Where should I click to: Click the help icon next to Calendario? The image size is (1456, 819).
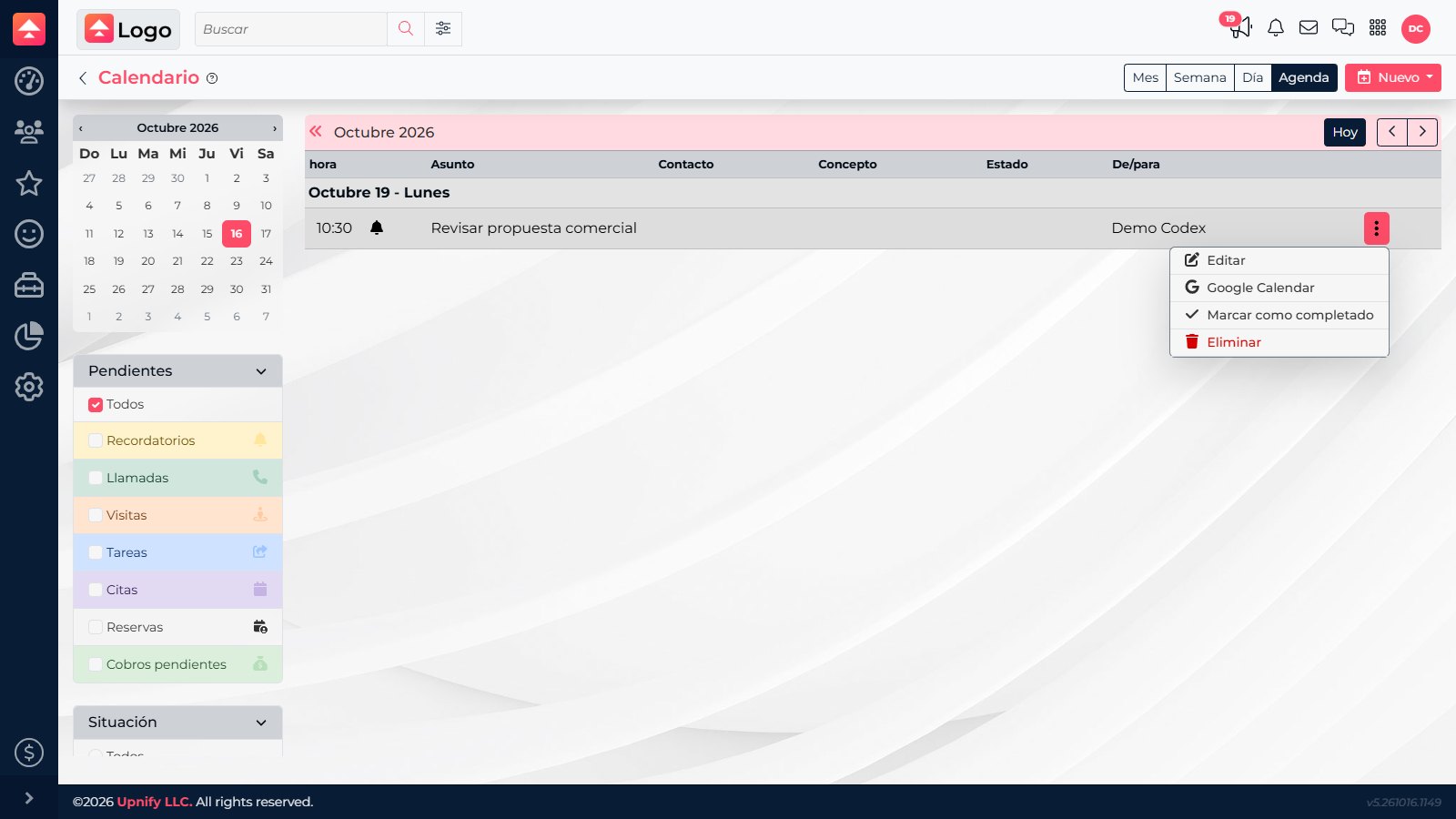212,78
